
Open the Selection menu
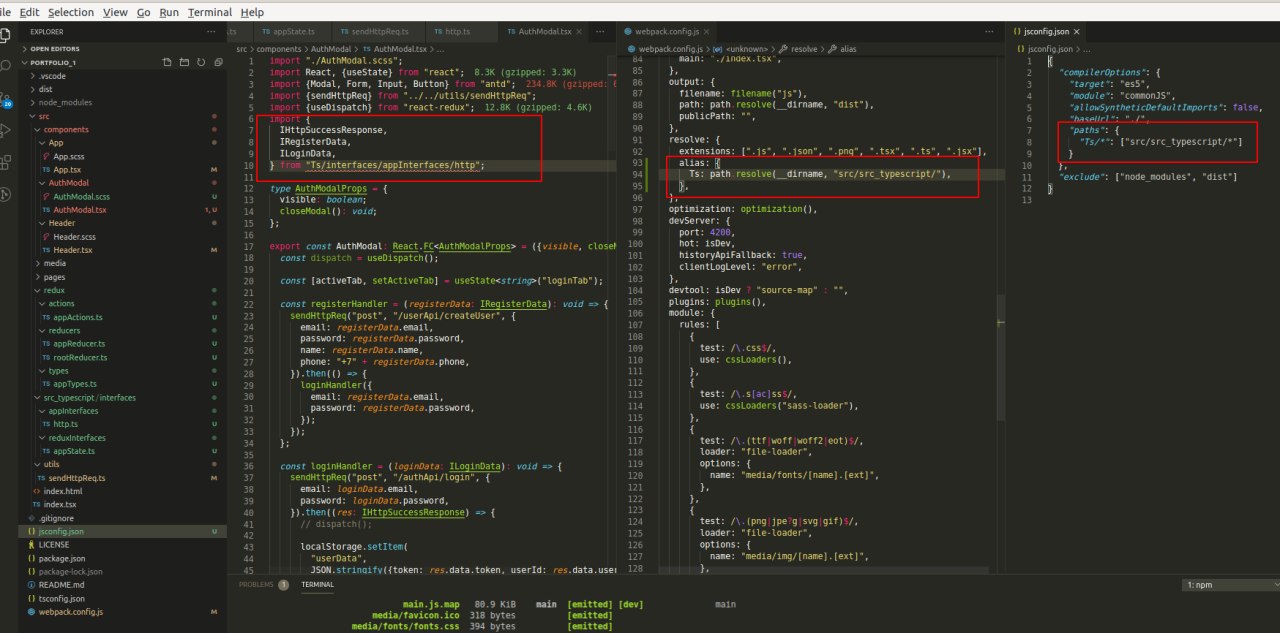click(x=71, y=12)
